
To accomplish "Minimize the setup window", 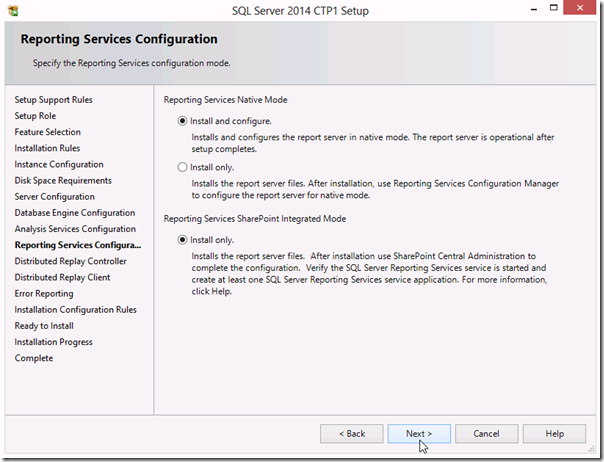I will pyautogui.click(x=534, y=8).
